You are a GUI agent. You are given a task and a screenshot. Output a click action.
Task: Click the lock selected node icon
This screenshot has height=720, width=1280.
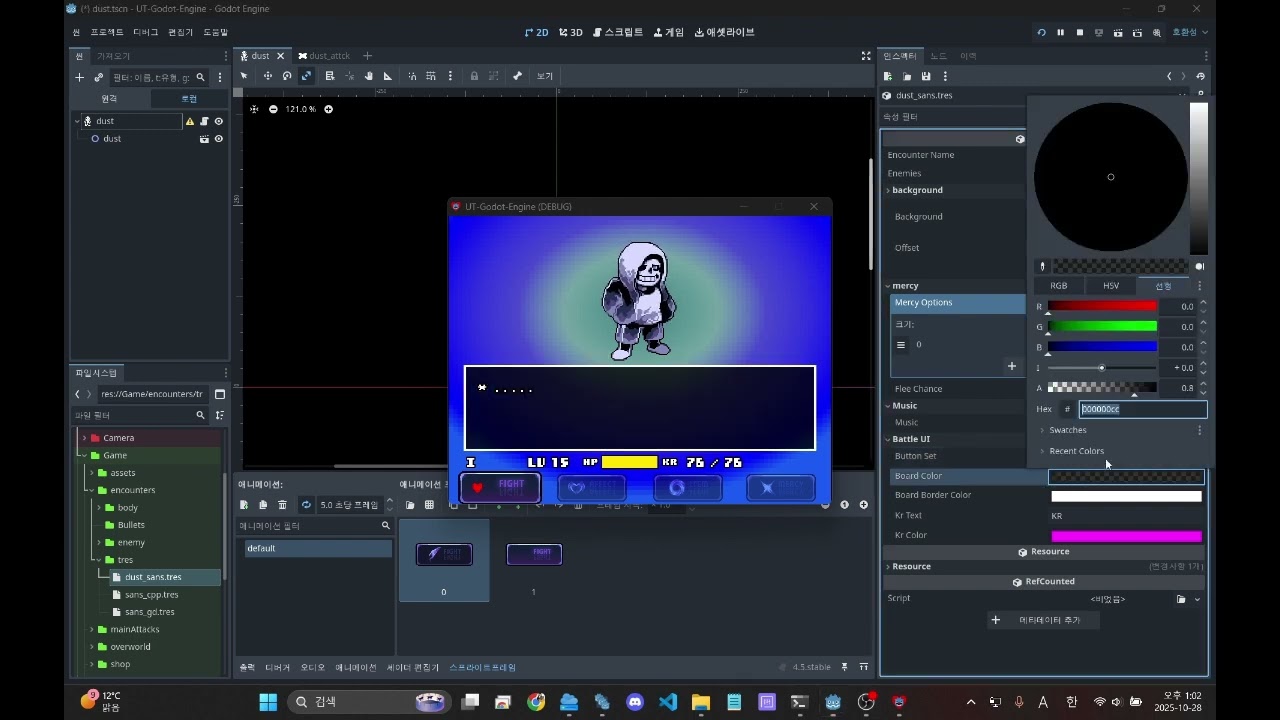(x=474, y=76)
